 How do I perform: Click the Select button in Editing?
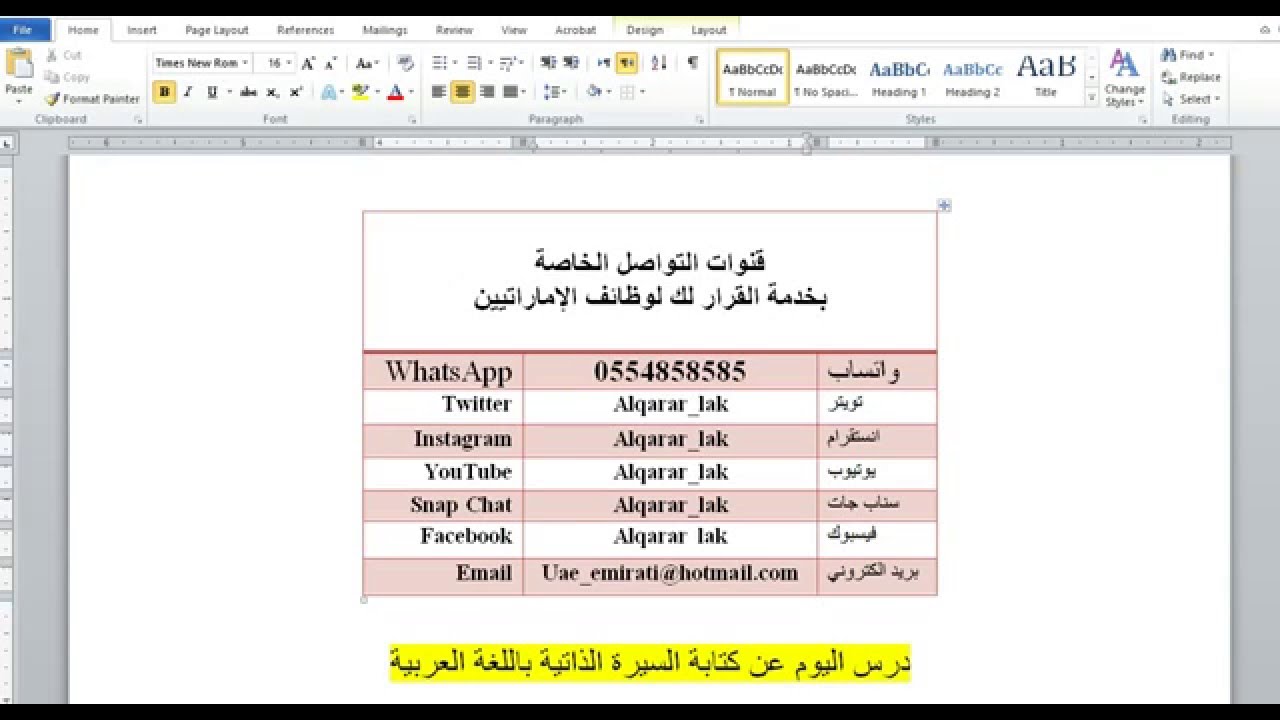(x=1191, y=99)
